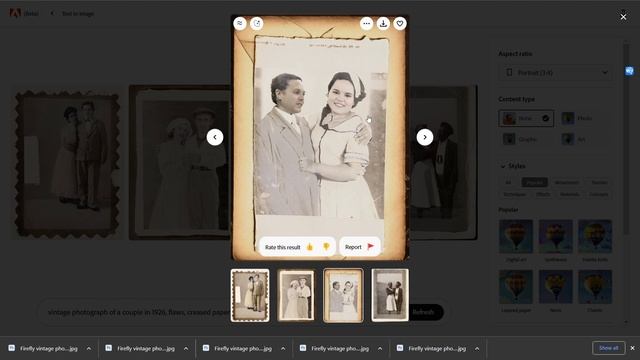The image size is (640, 360).
Task: Switch to the Concepts styles tab
Action: (x=599, y=194)
